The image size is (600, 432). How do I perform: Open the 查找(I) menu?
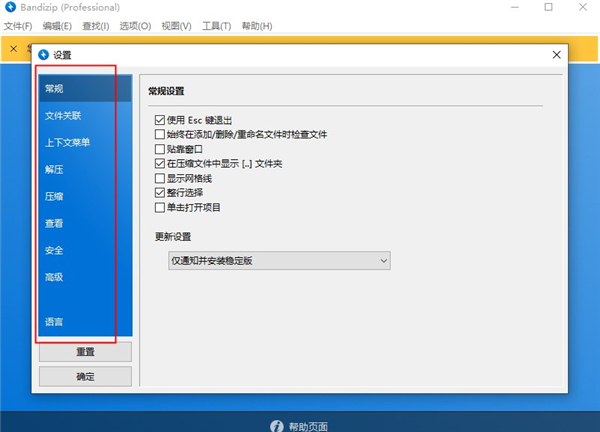96,26
